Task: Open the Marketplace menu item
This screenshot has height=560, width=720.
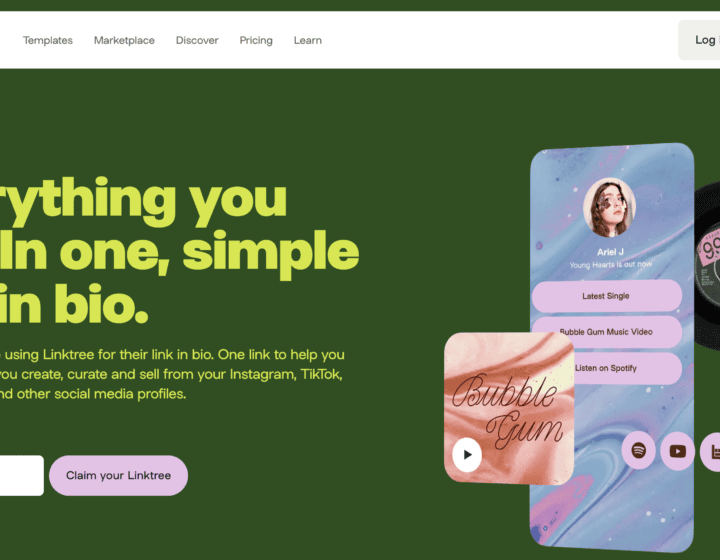Action: pyautogui.click(x=124, y=40)
